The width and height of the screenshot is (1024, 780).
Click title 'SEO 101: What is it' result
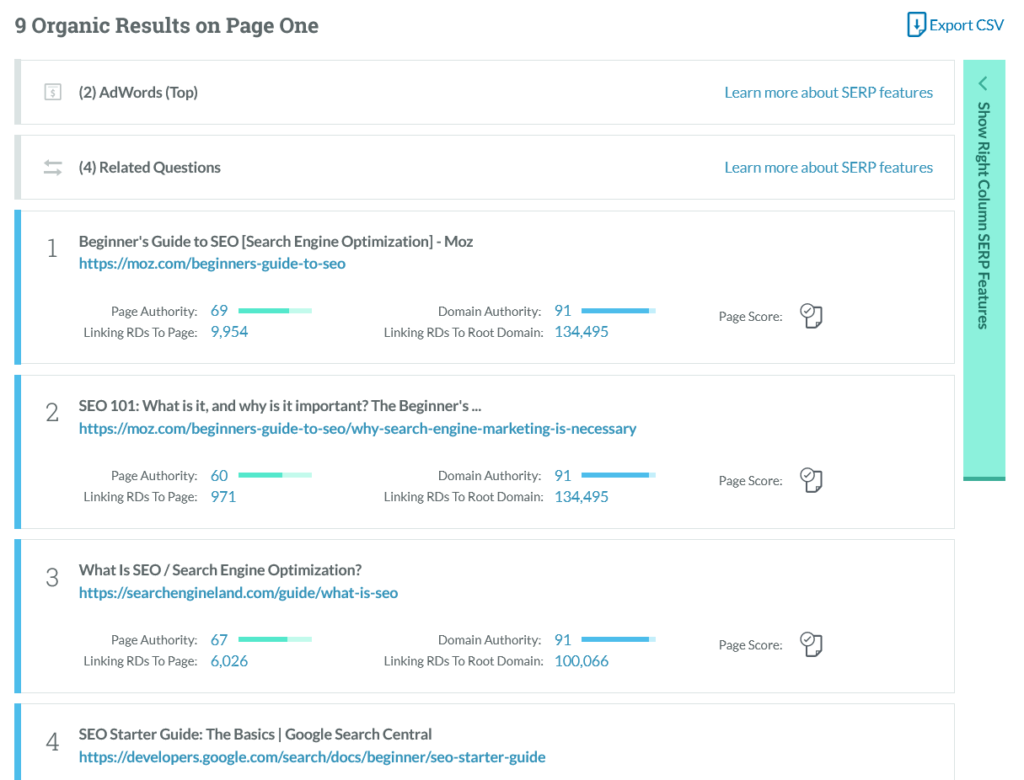280,406
